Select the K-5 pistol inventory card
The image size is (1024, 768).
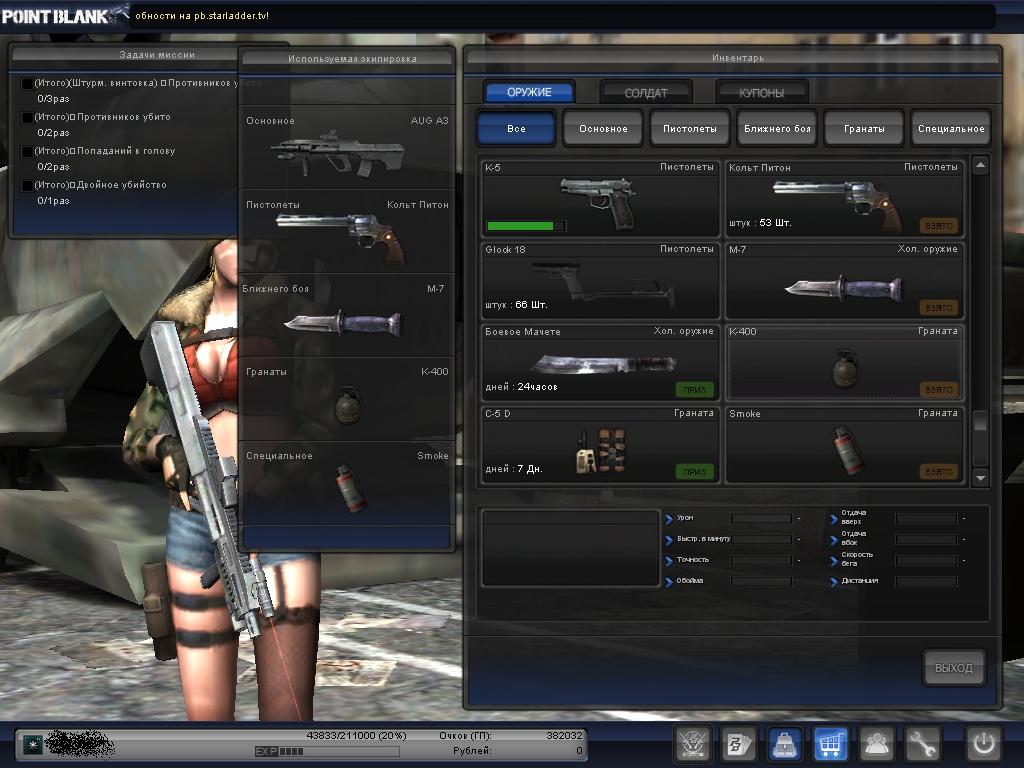click(600, 199)
